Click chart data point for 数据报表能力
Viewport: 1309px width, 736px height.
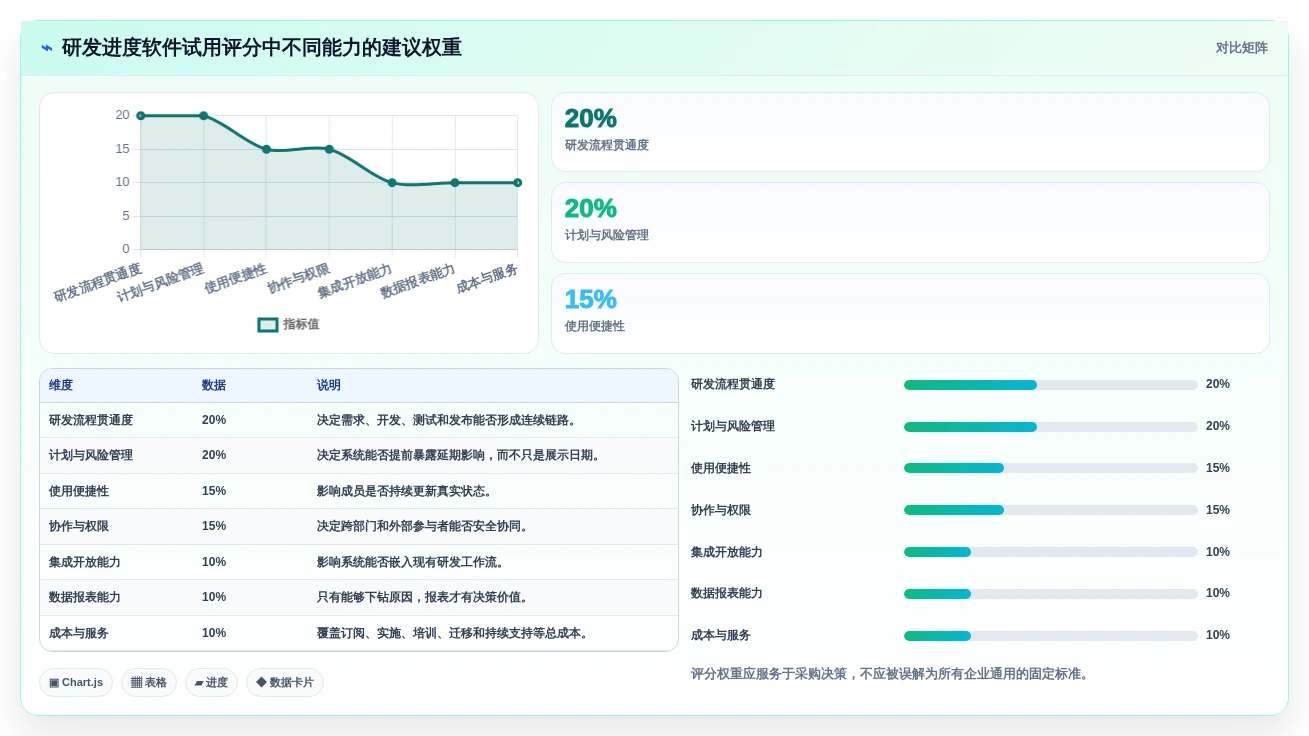455,183
